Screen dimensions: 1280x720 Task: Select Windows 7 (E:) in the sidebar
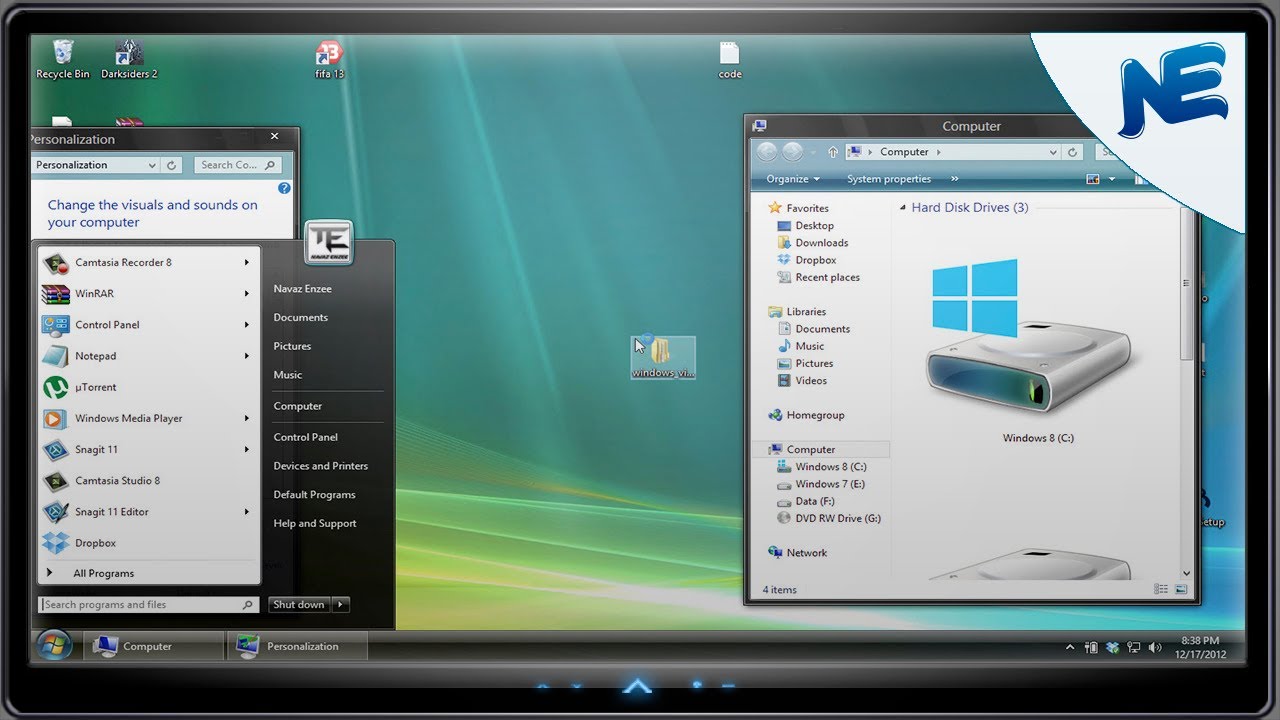830,484
